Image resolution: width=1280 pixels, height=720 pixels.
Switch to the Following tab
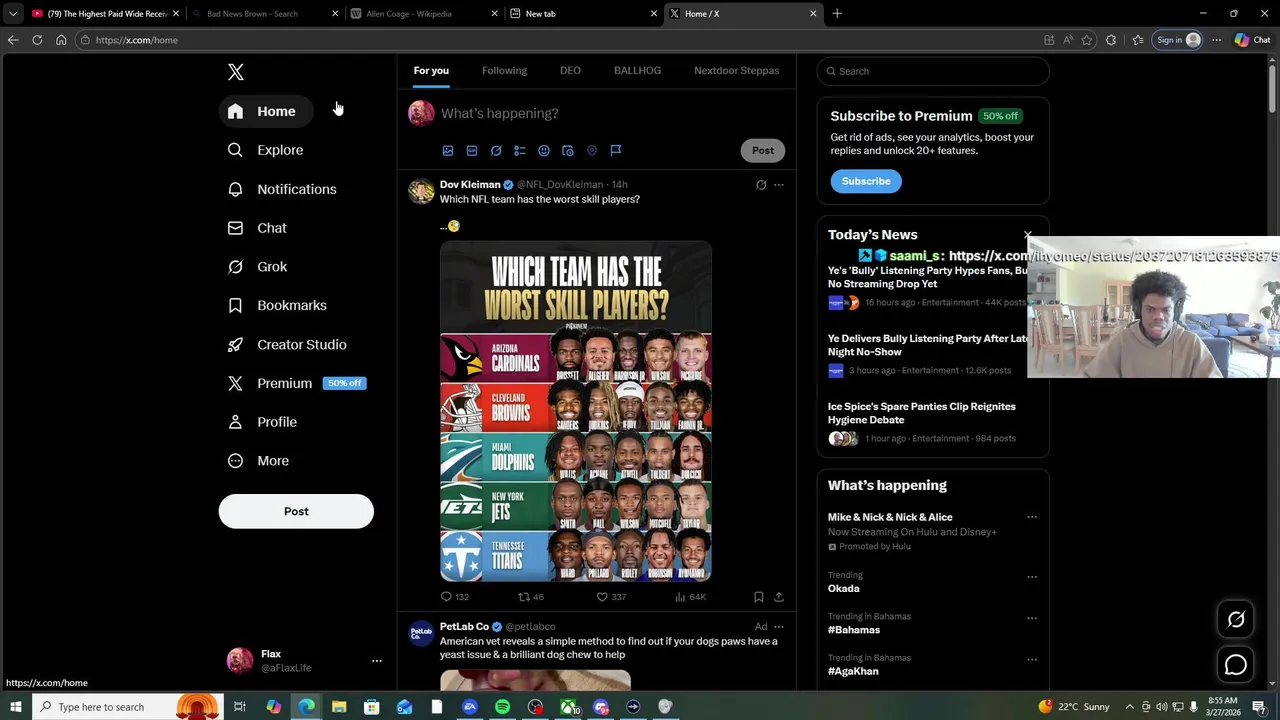click(504, 71)
